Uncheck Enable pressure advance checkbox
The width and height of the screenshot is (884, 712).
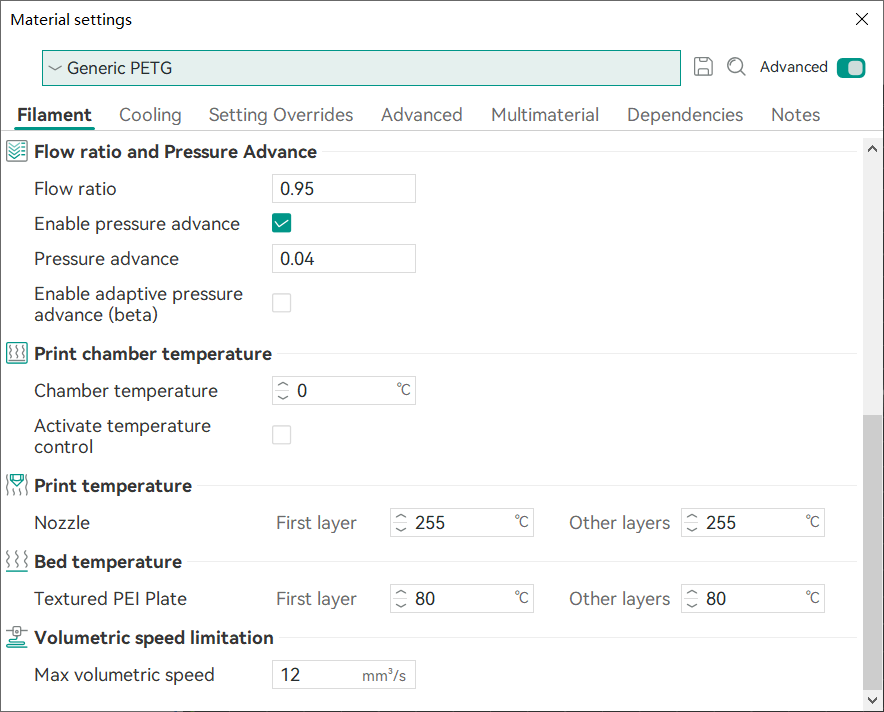tap(282, 223)
